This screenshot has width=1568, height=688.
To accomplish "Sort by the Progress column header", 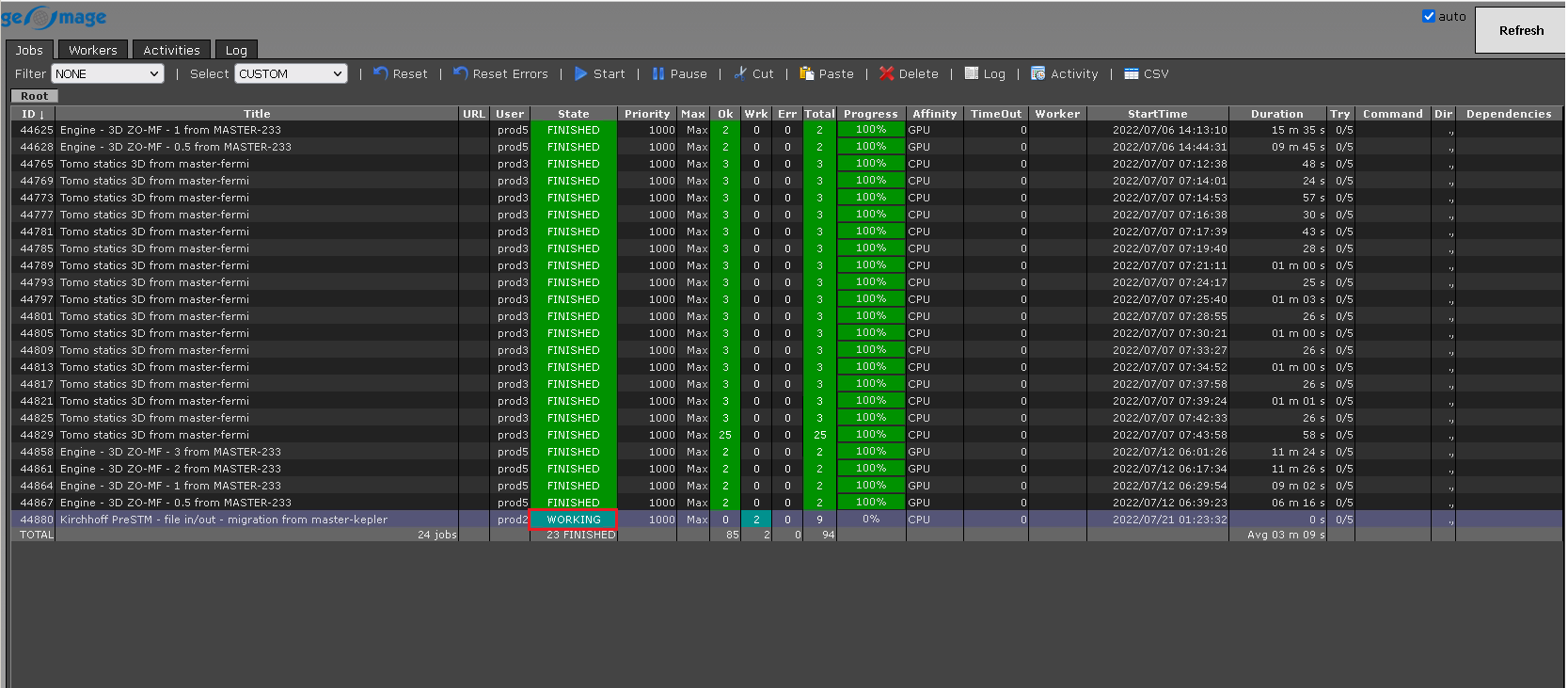I will [x=871, y=114].
